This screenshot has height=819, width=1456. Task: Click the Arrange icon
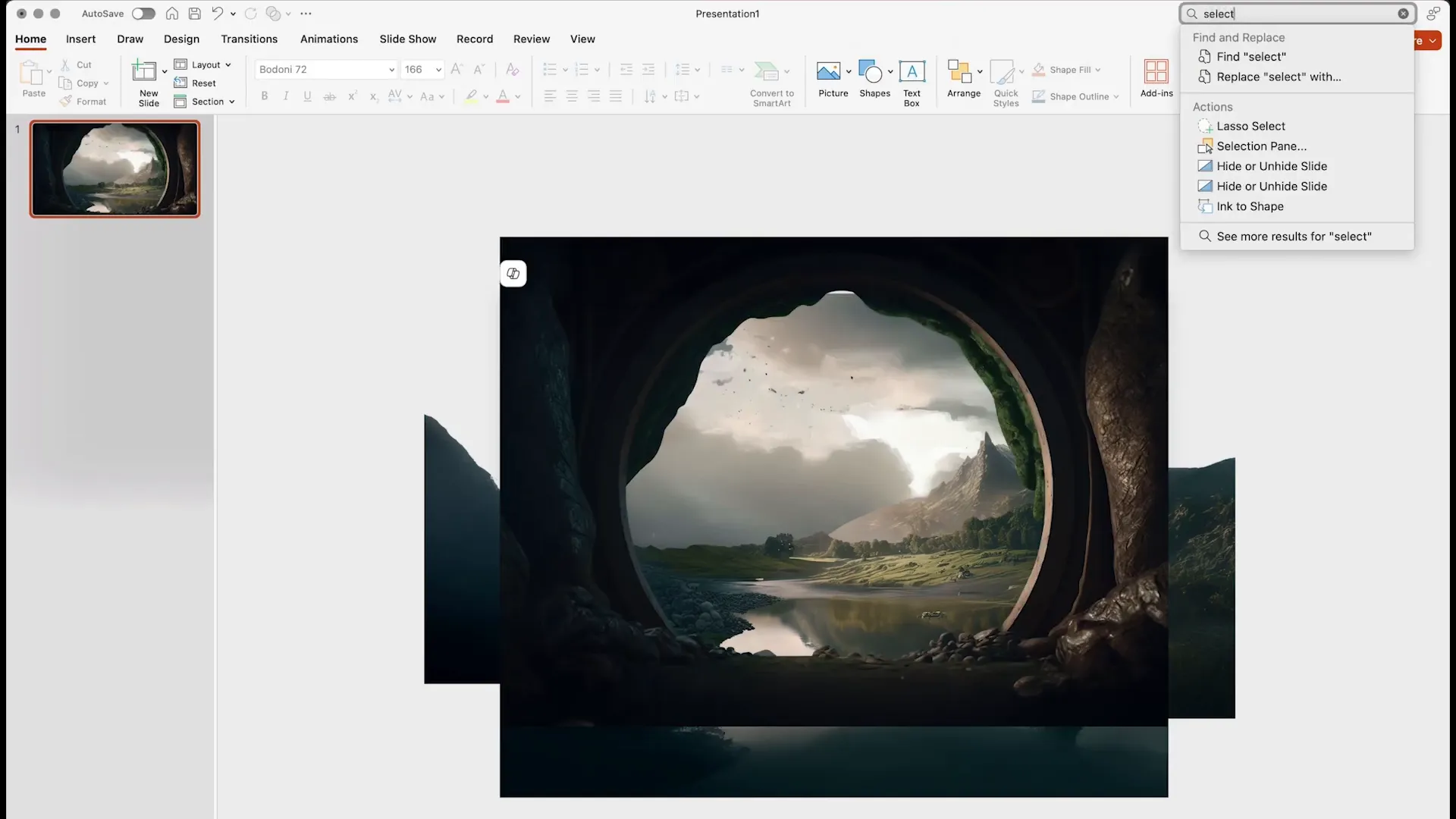pos(960,71)
